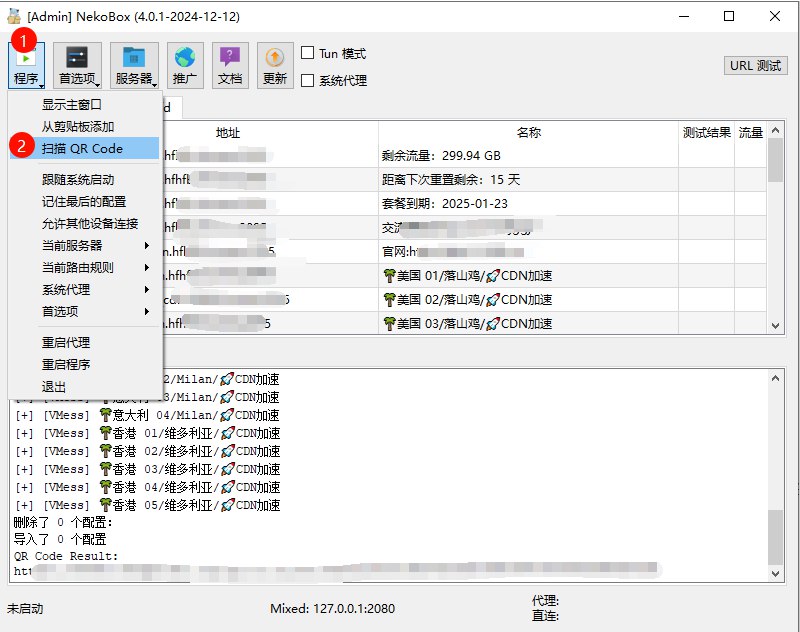
Task: Choose 扫描 QR Code menu entry
Action: click(84, 148)
